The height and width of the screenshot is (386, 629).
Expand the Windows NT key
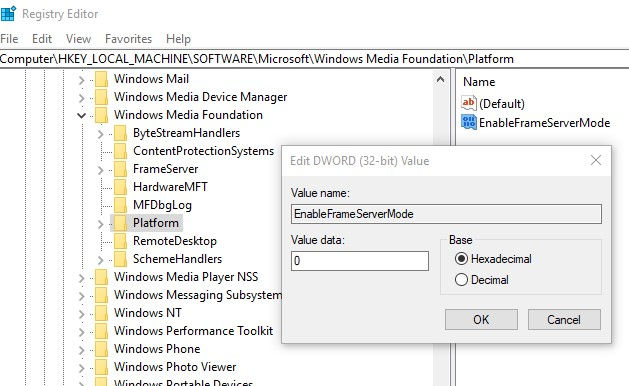pyautogui.click(x=81, y=314)
